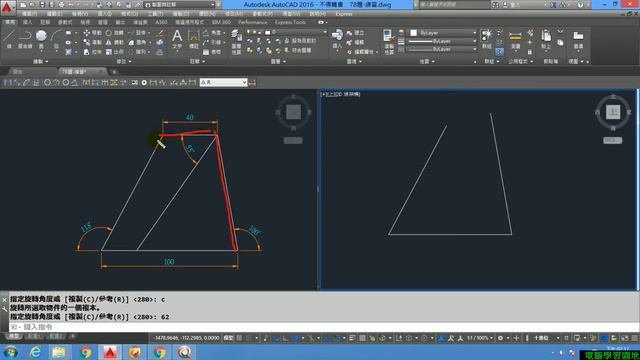Screen dimensions: 640x360
Task: Select the large Text tool
Action: pos(177,39)
